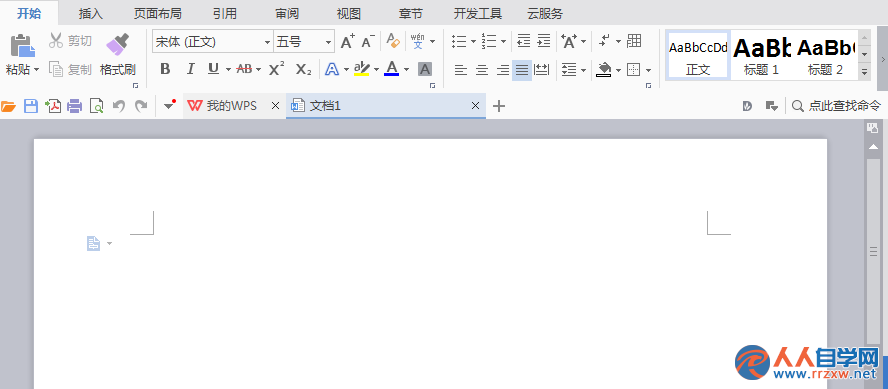Add a new document tab with plus
The height and width of the screenshot is (389, 888).
click(498, 106)
